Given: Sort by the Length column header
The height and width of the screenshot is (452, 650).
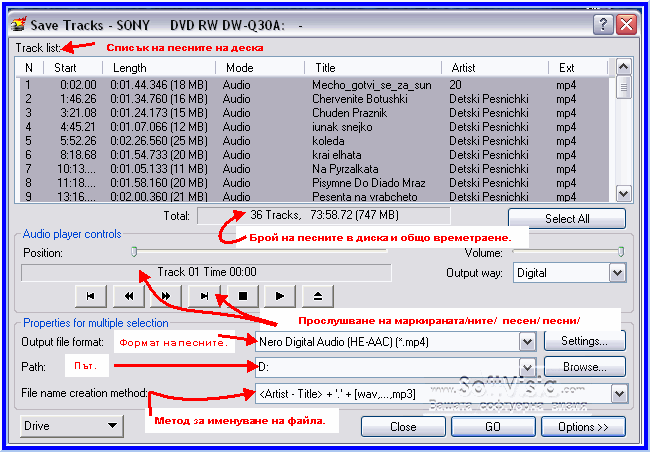Looking at the screenshot, I should (159, 68).
